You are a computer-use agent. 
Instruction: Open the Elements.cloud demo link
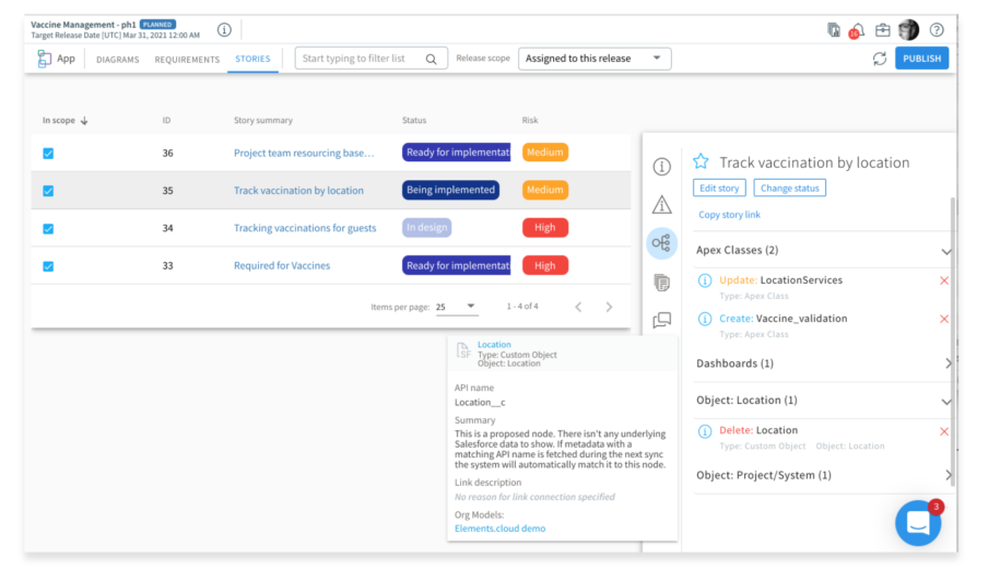click(x=499, y=528)
